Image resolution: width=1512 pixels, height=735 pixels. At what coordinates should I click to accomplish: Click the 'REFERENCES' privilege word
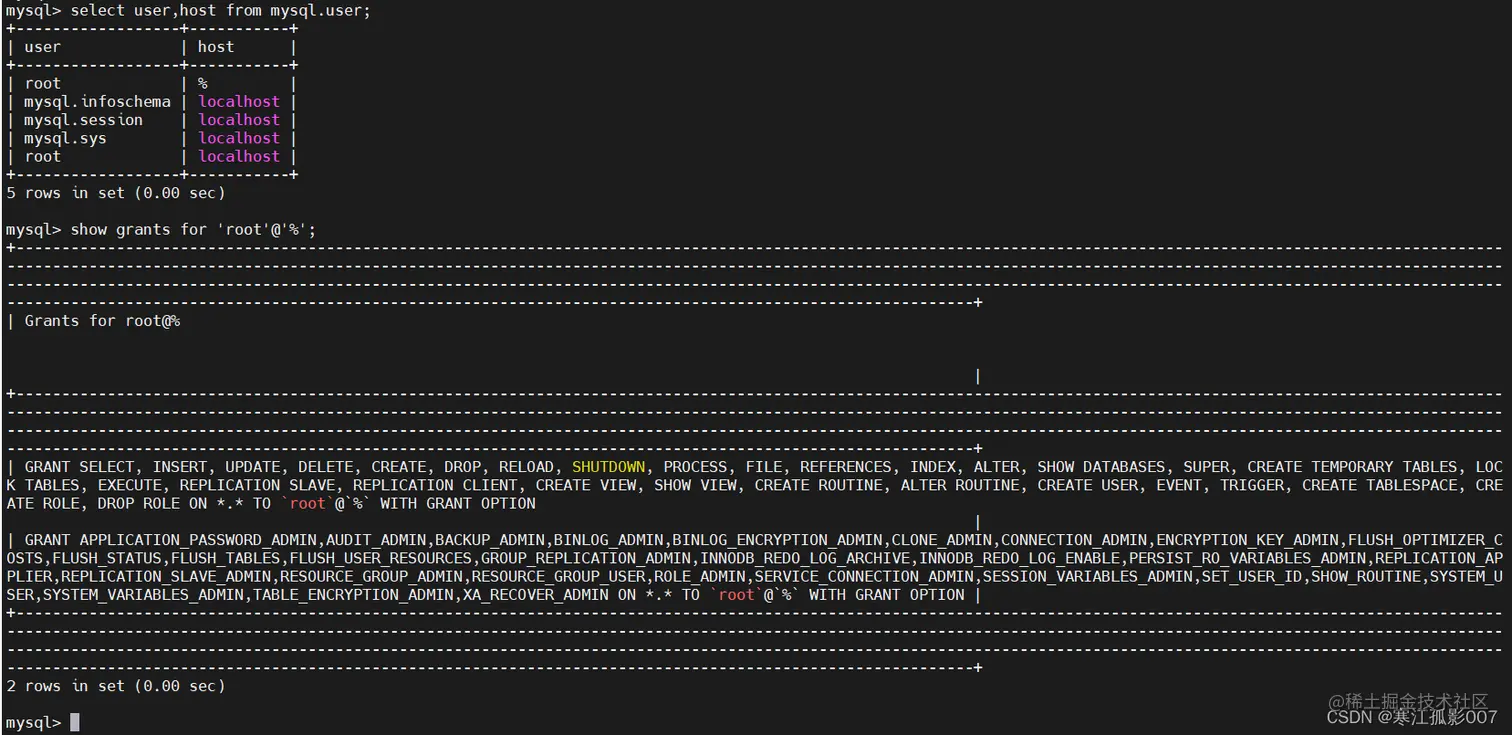click(x=846, y=467)
